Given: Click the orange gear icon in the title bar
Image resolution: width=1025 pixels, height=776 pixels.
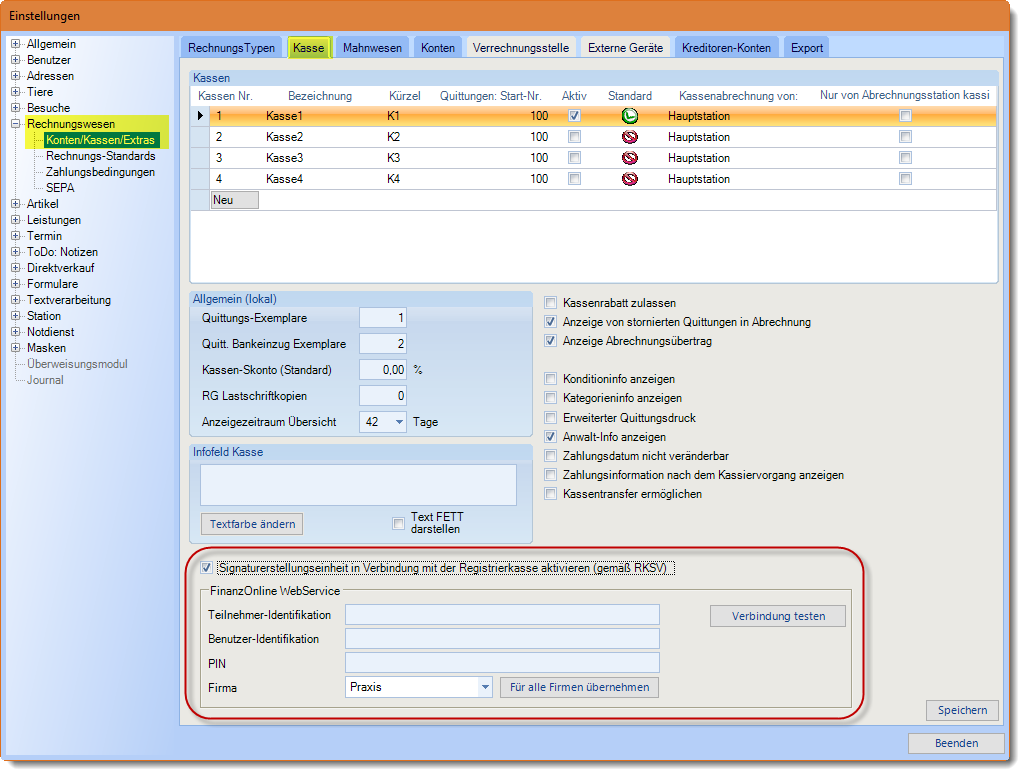Looking at the screenshot, I should pos(14,15).
